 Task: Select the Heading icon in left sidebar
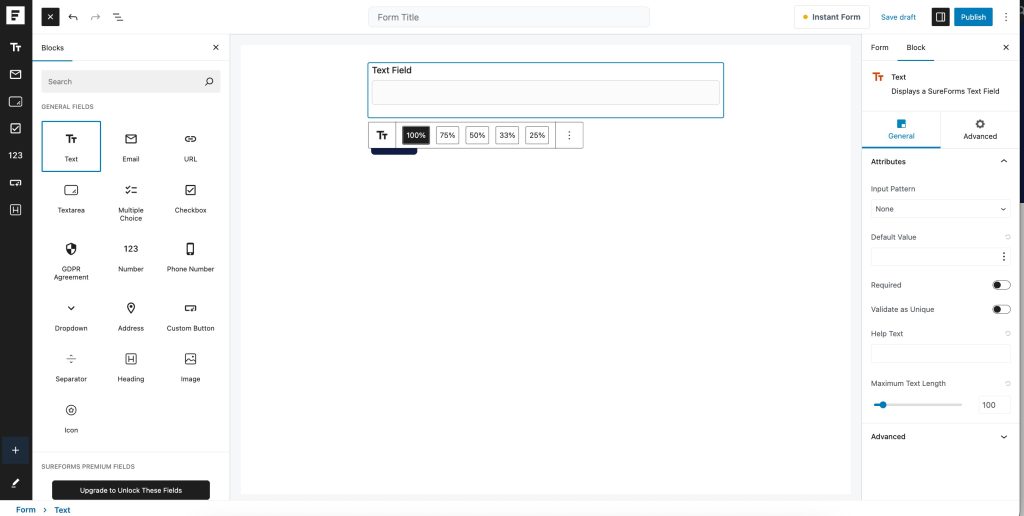(16, 210)
